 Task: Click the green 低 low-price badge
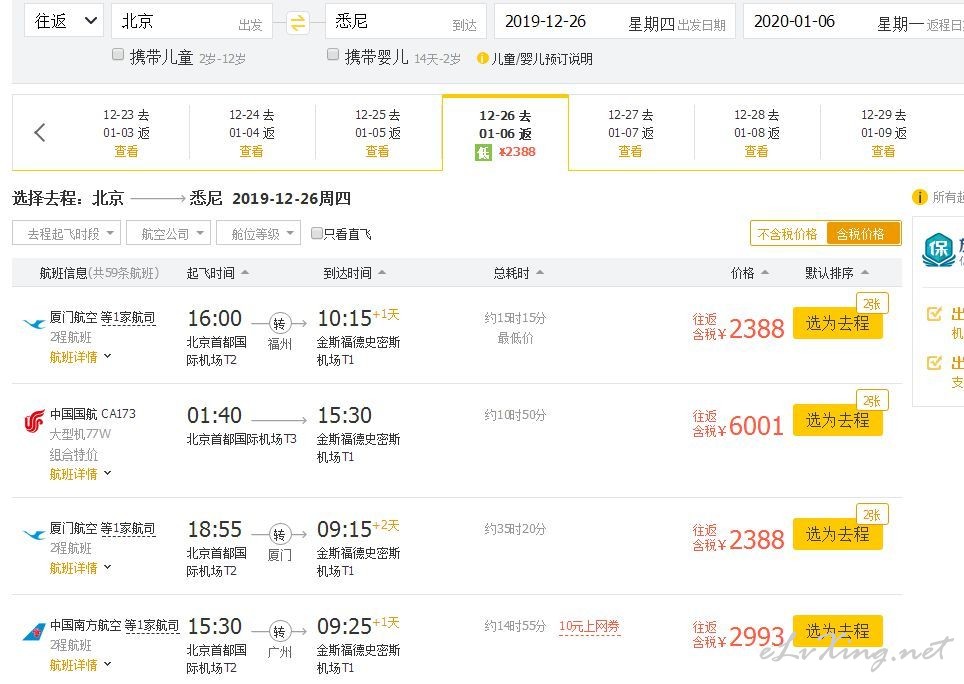pyautogui.click(x=483, y=152)
